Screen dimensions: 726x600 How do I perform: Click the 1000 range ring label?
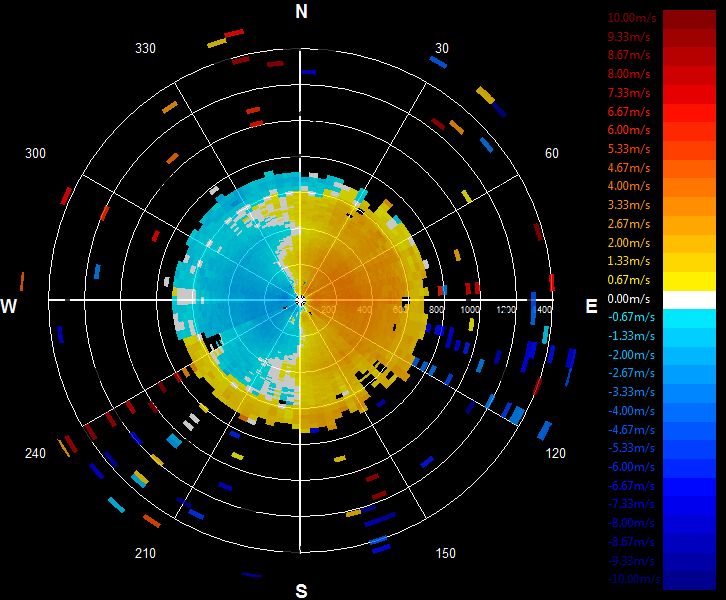(x=470, y=309)
